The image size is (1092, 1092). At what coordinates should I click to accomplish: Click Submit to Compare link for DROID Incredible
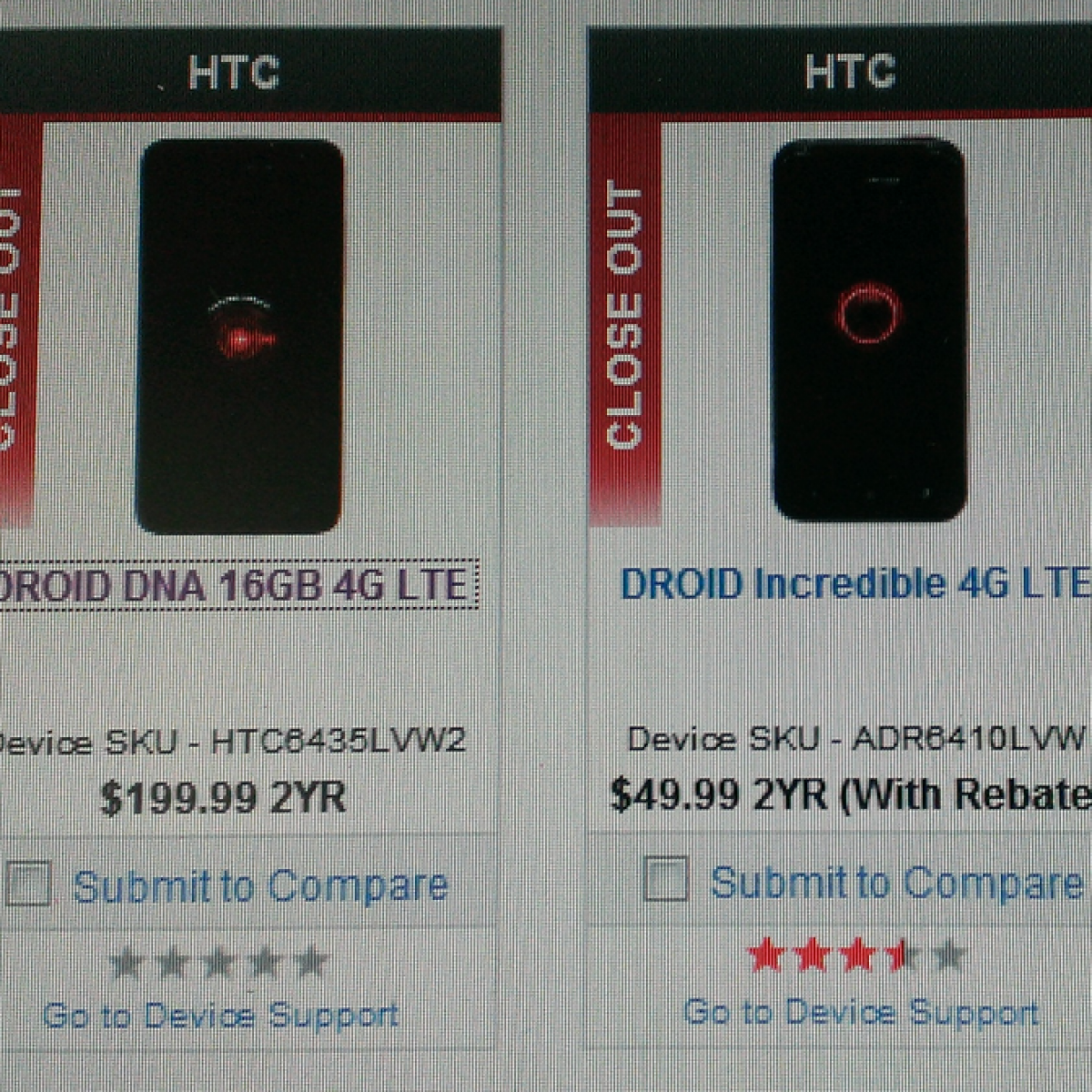(897, 882)
